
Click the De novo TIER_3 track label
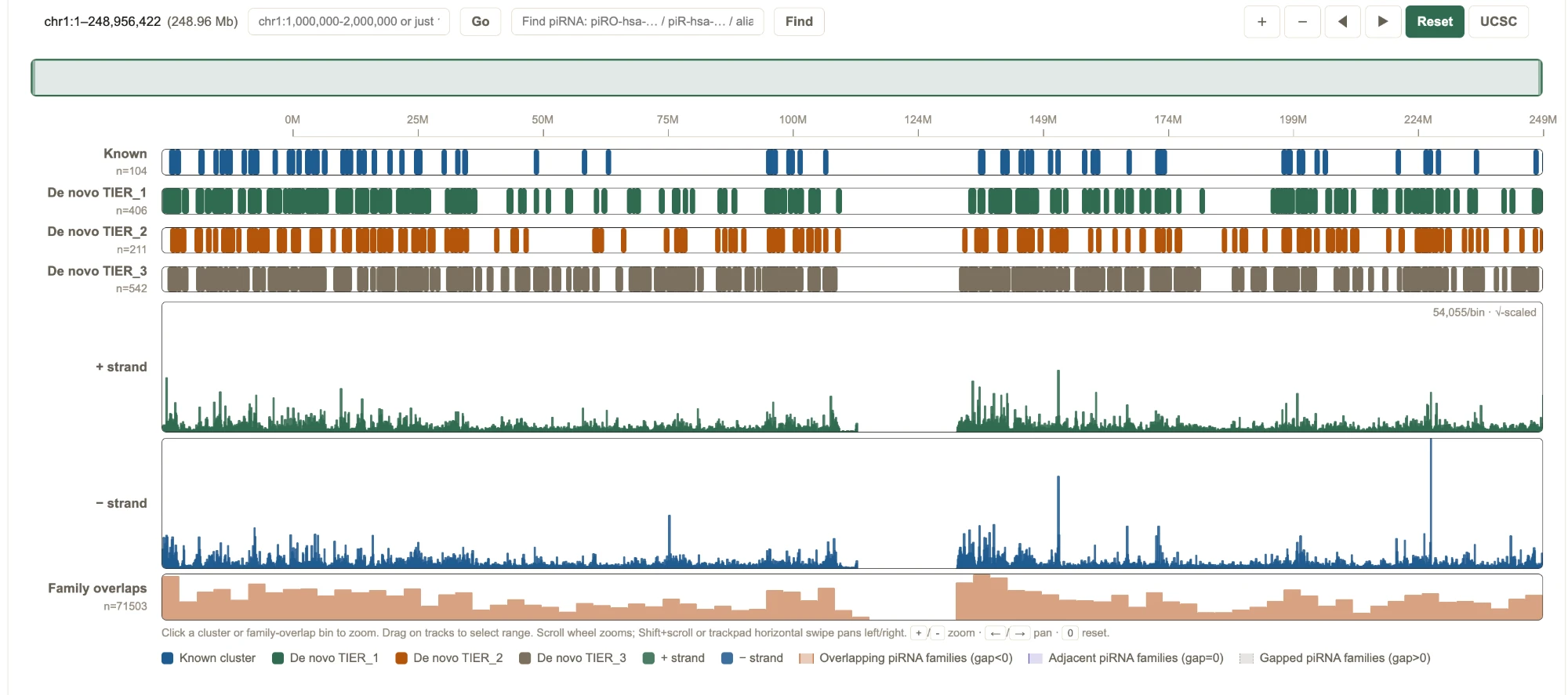click(x=97, y=271)
